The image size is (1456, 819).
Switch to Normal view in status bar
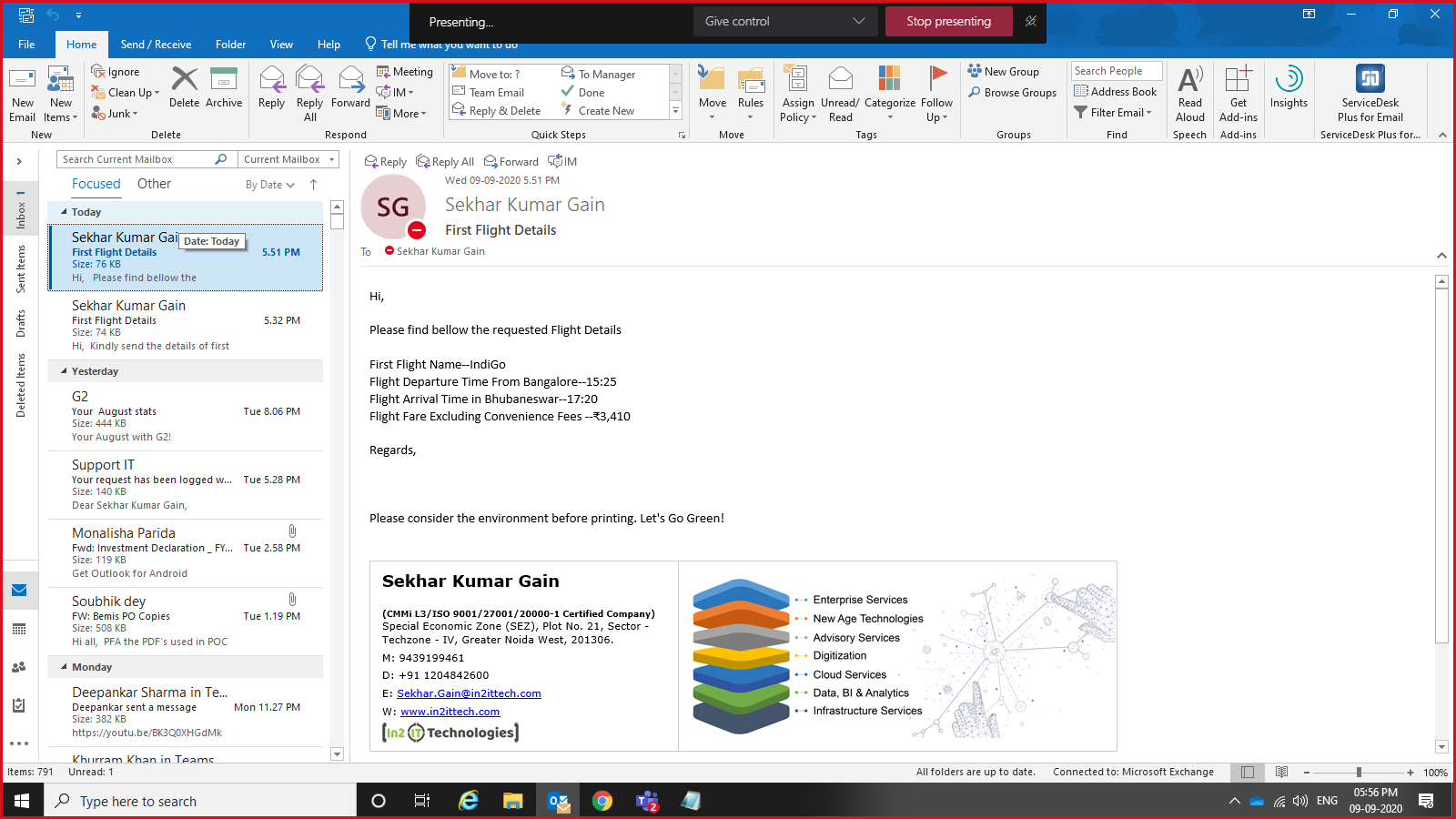pos(1248,773)
